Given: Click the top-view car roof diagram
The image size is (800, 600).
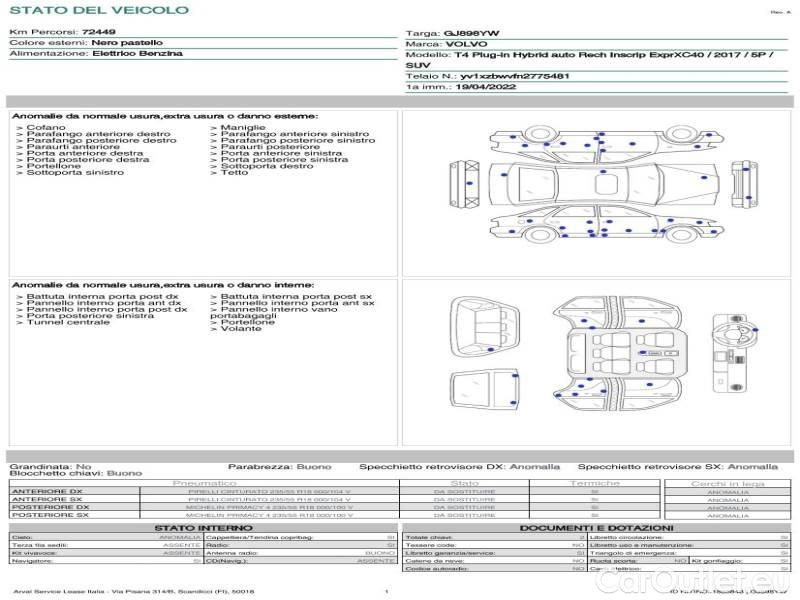Looking at the screenshot, I should [x=605, y=185].
